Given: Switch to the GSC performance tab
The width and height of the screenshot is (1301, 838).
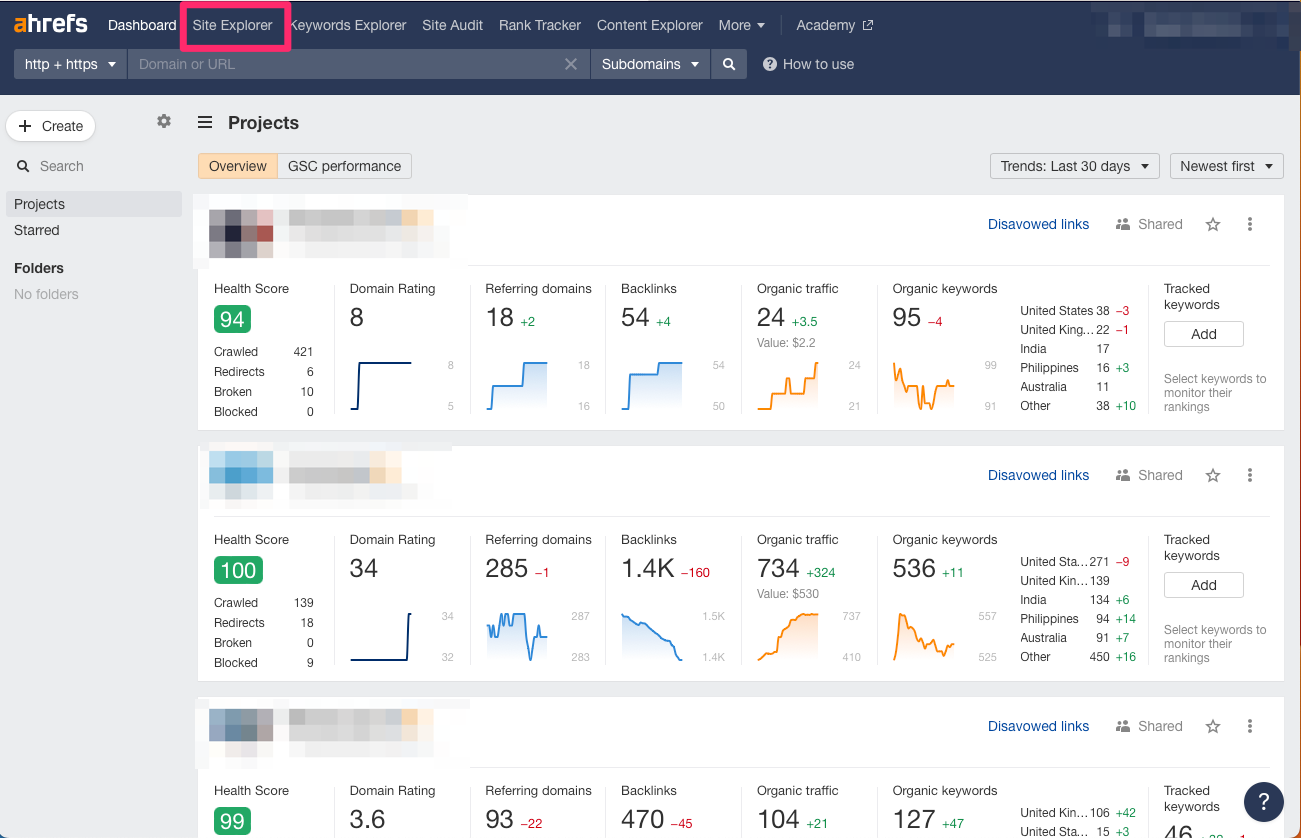Looking at the screenshot, I should coord(344,166).
